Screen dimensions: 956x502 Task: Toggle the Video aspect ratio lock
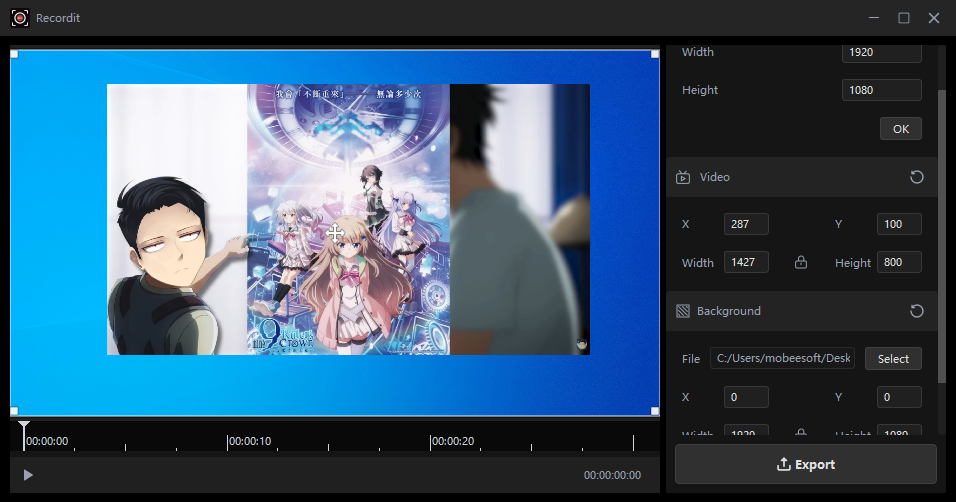click(x=800, y=263)
